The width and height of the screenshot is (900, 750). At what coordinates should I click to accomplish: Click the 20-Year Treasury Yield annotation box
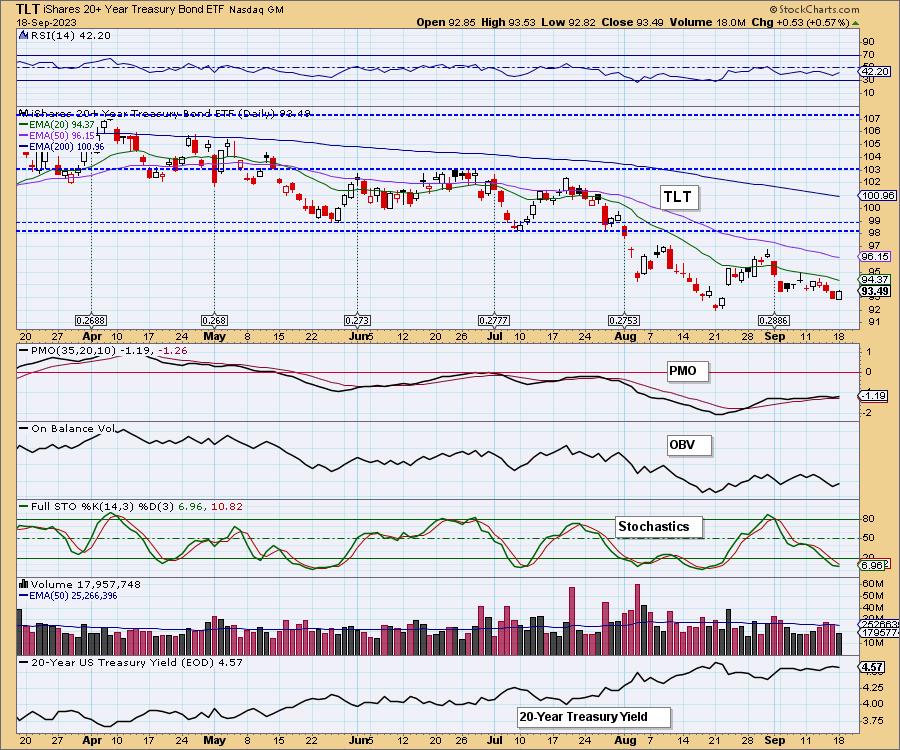pyautogui.click(x=593, y=717)
